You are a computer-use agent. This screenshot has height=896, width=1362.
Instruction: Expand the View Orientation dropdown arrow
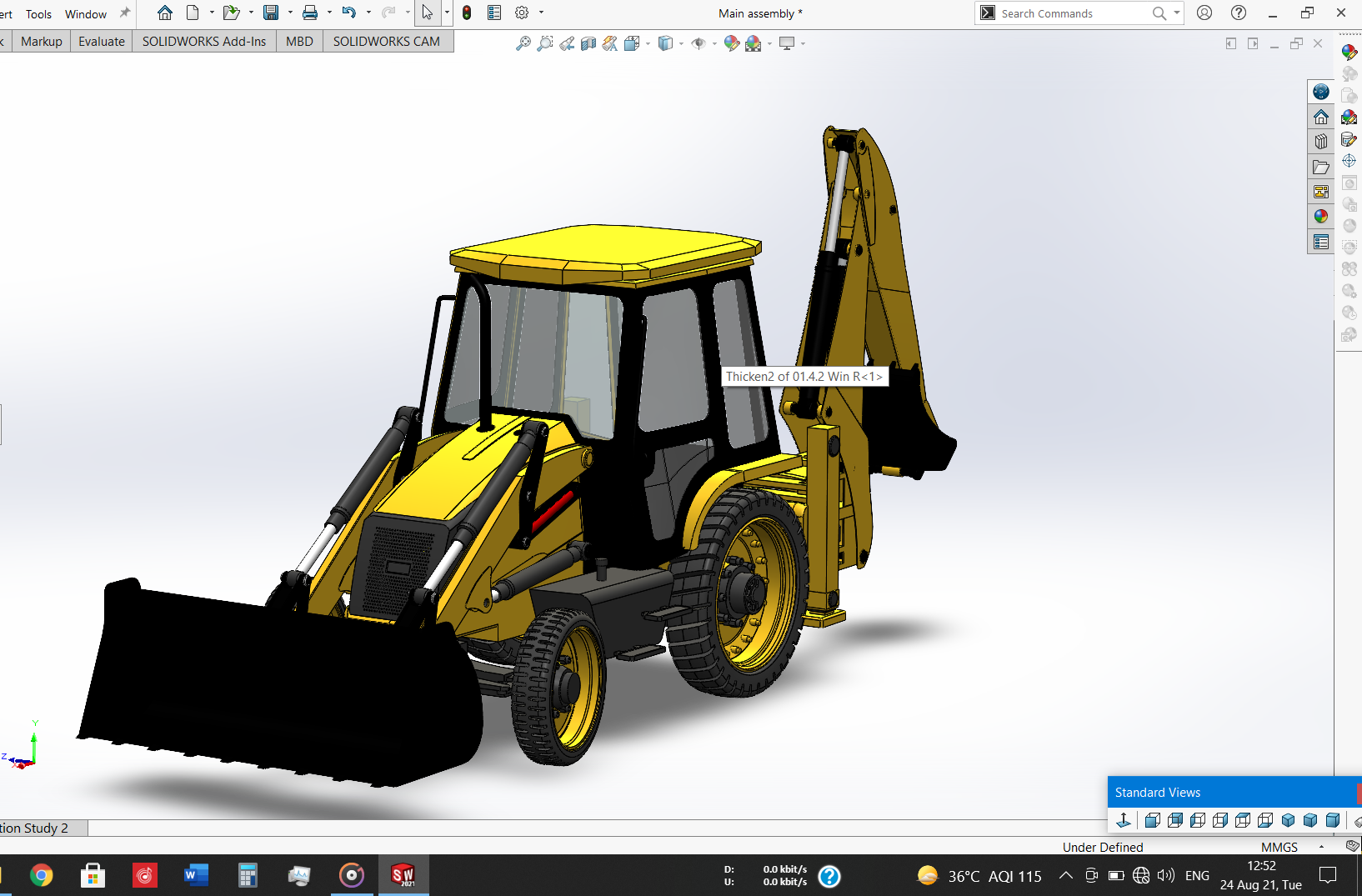pos(648,43)
